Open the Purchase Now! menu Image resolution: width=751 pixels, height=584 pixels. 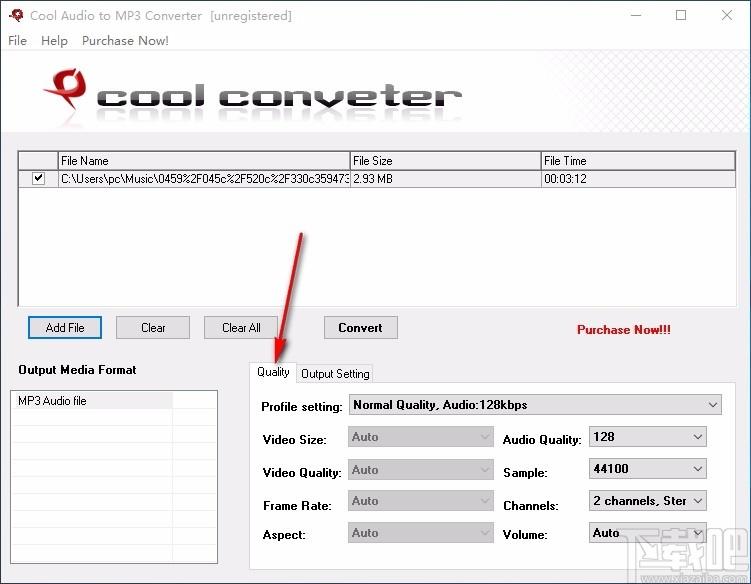pyautogui.click(x=125, y=41)
